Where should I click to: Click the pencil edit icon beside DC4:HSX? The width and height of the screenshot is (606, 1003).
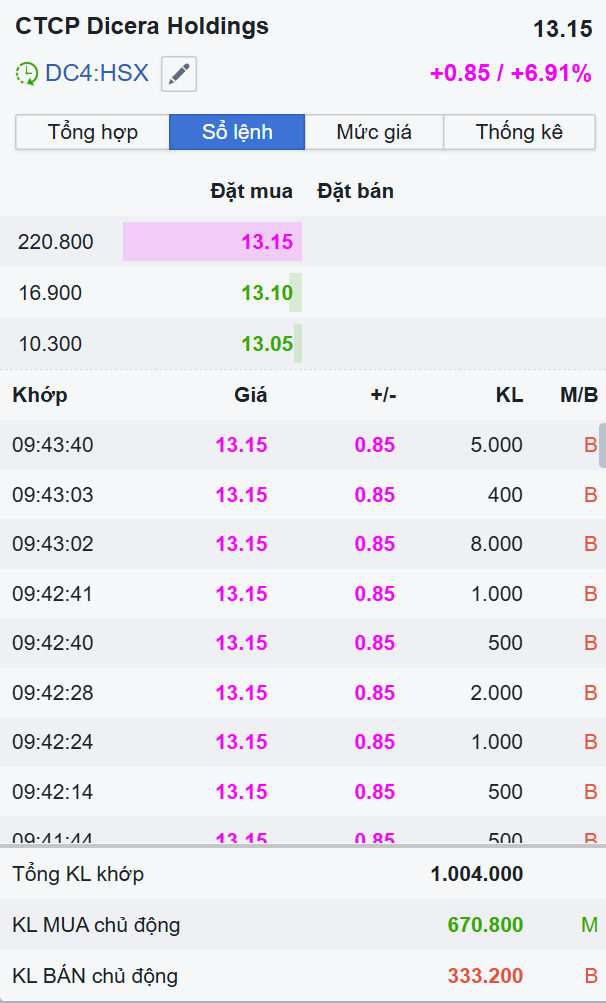179,74
